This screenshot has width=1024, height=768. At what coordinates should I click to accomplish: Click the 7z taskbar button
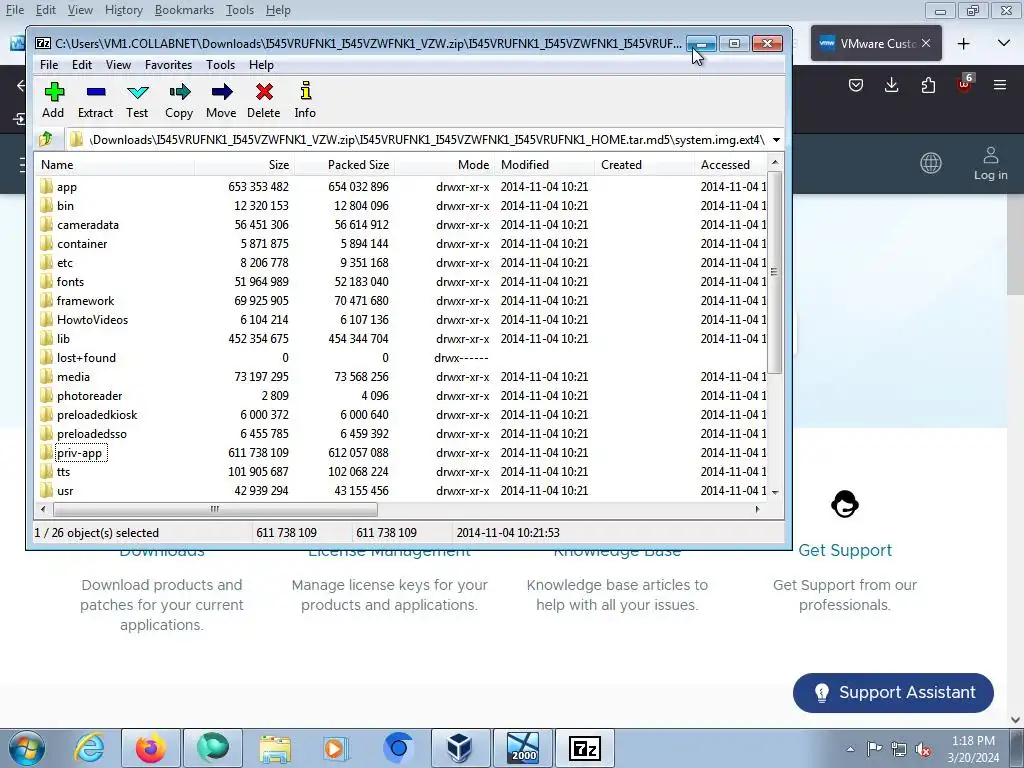[x=584, y=748]
